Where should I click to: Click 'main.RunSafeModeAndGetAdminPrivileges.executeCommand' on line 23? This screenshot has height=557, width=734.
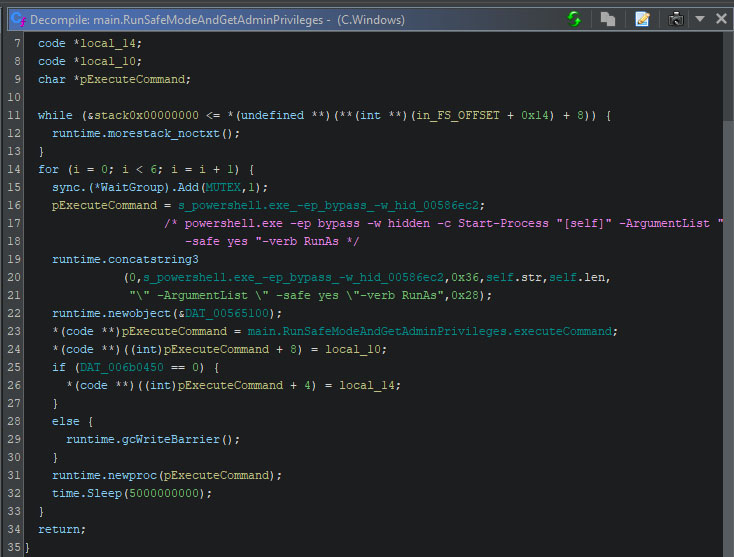pos(429,331)
